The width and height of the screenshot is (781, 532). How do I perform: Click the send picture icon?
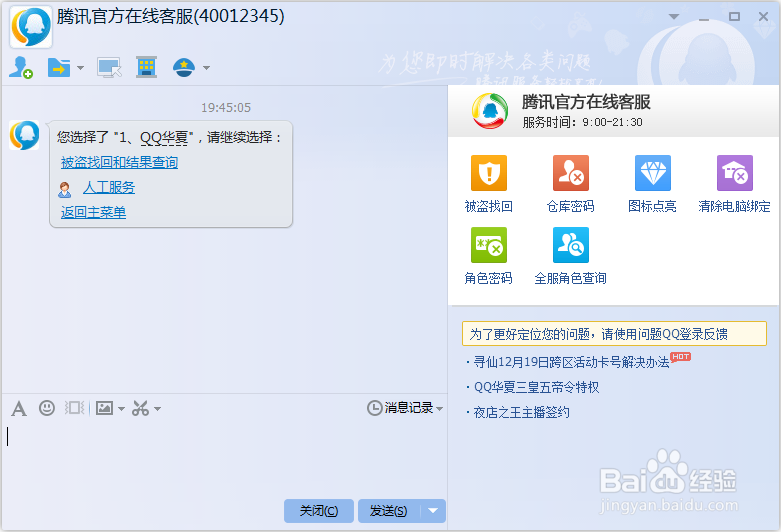[104, 408]
